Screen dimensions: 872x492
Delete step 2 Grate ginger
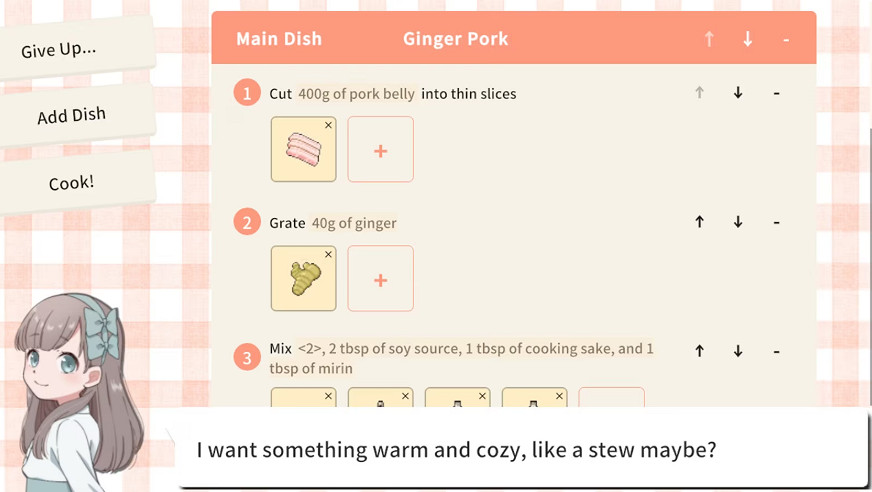click(776, 222)
